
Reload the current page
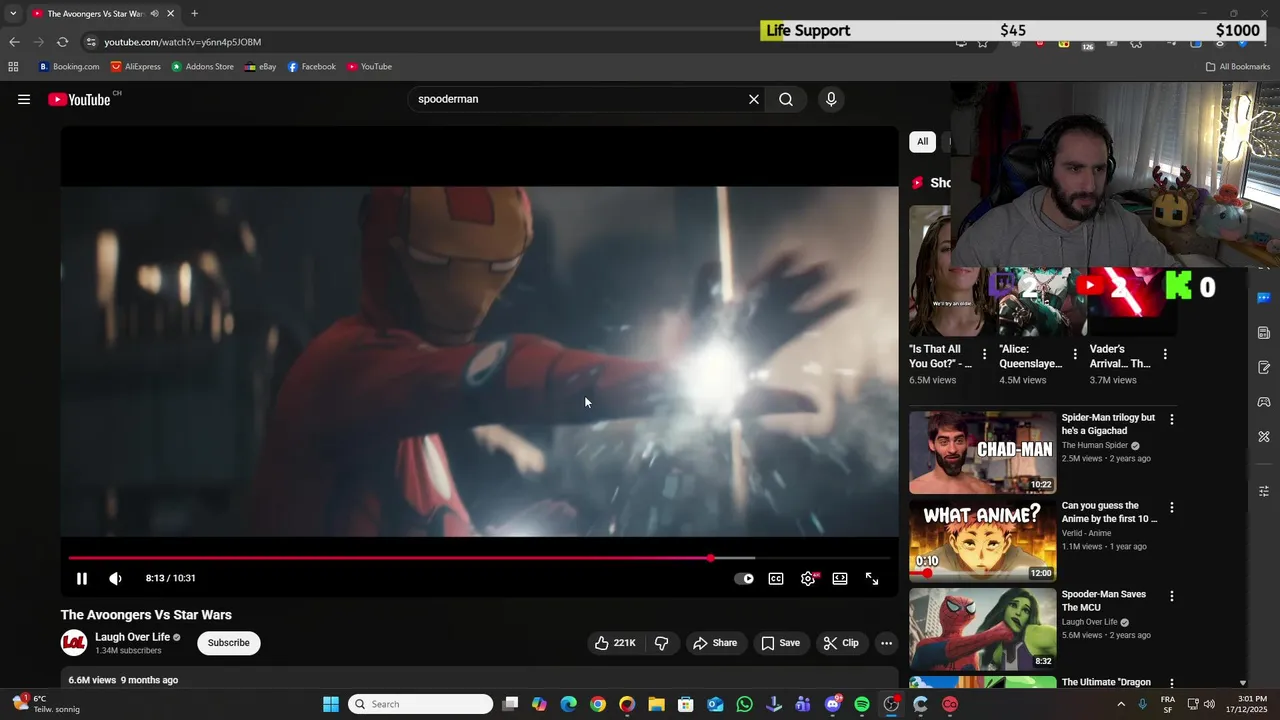tap(62, 42)
